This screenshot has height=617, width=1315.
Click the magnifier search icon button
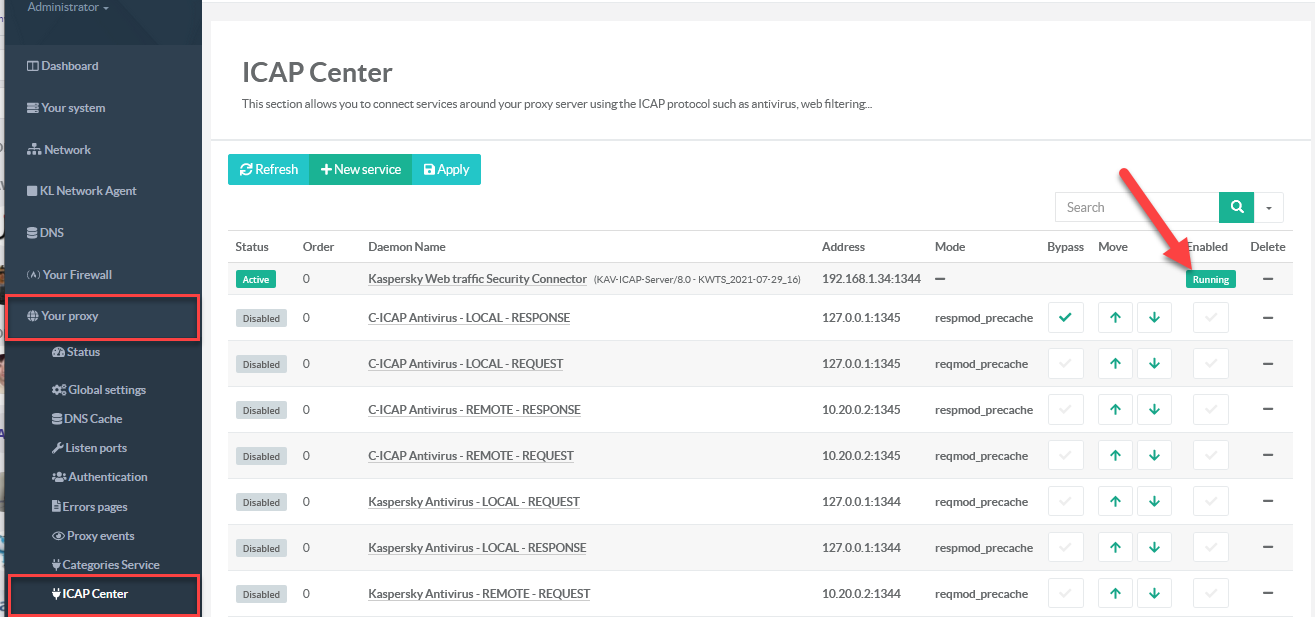pos(1237,207)
